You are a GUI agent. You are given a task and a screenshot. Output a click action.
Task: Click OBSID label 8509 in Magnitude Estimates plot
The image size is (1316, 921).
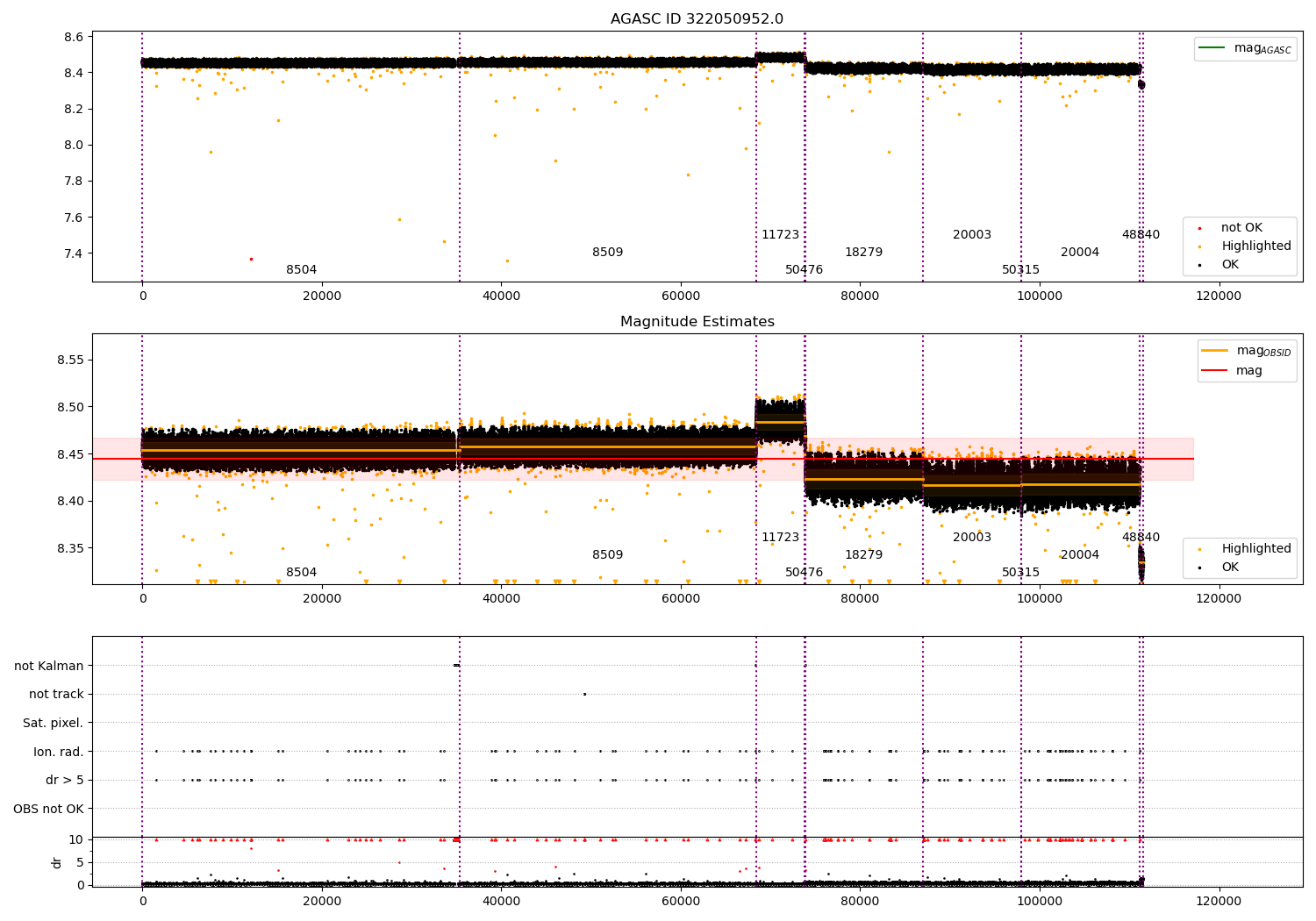[x=608, y=555]
